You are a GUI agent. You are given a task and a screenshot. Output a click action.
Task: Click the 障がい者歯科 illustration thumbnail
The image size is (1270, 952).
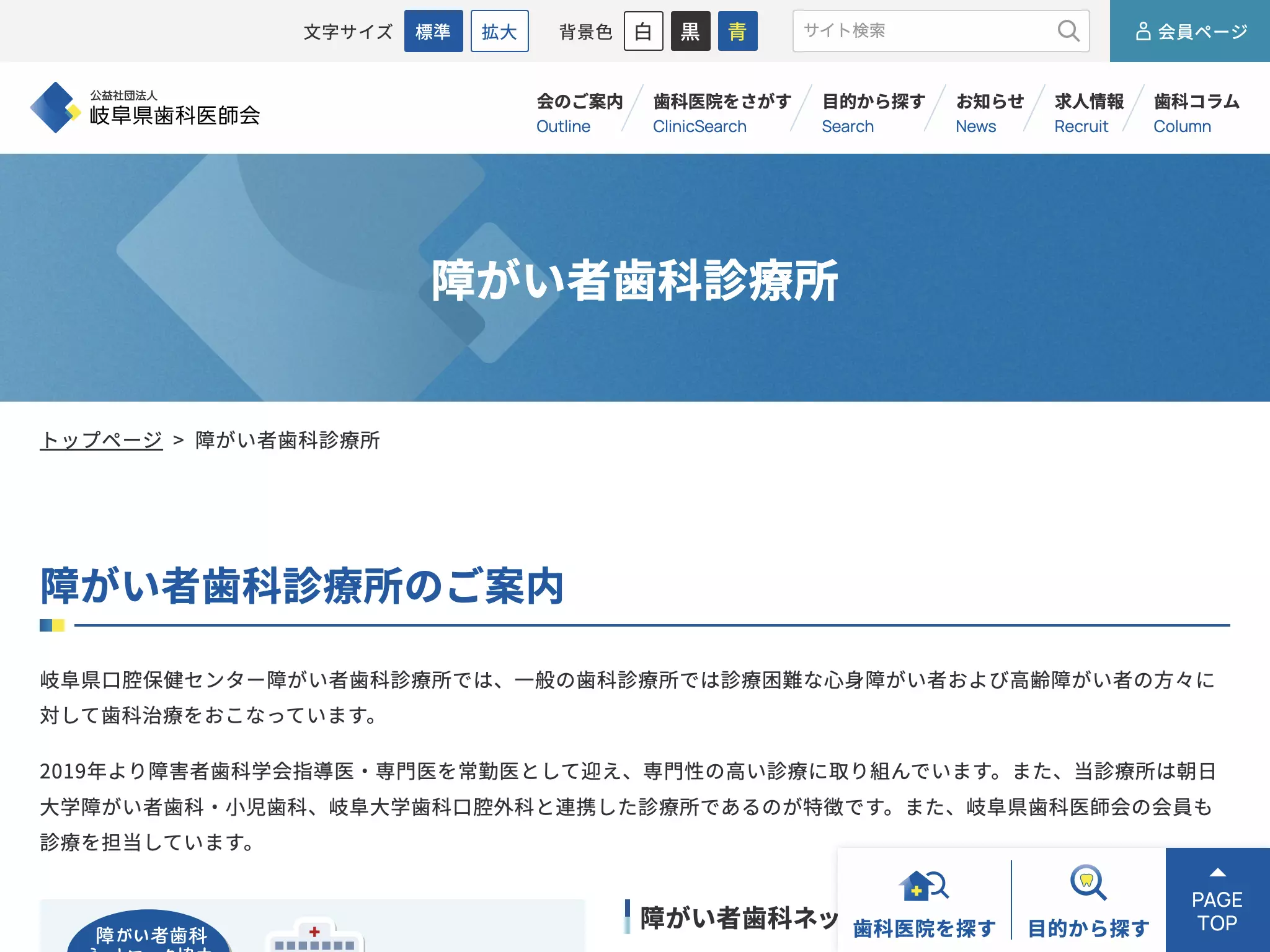[312, 926]
